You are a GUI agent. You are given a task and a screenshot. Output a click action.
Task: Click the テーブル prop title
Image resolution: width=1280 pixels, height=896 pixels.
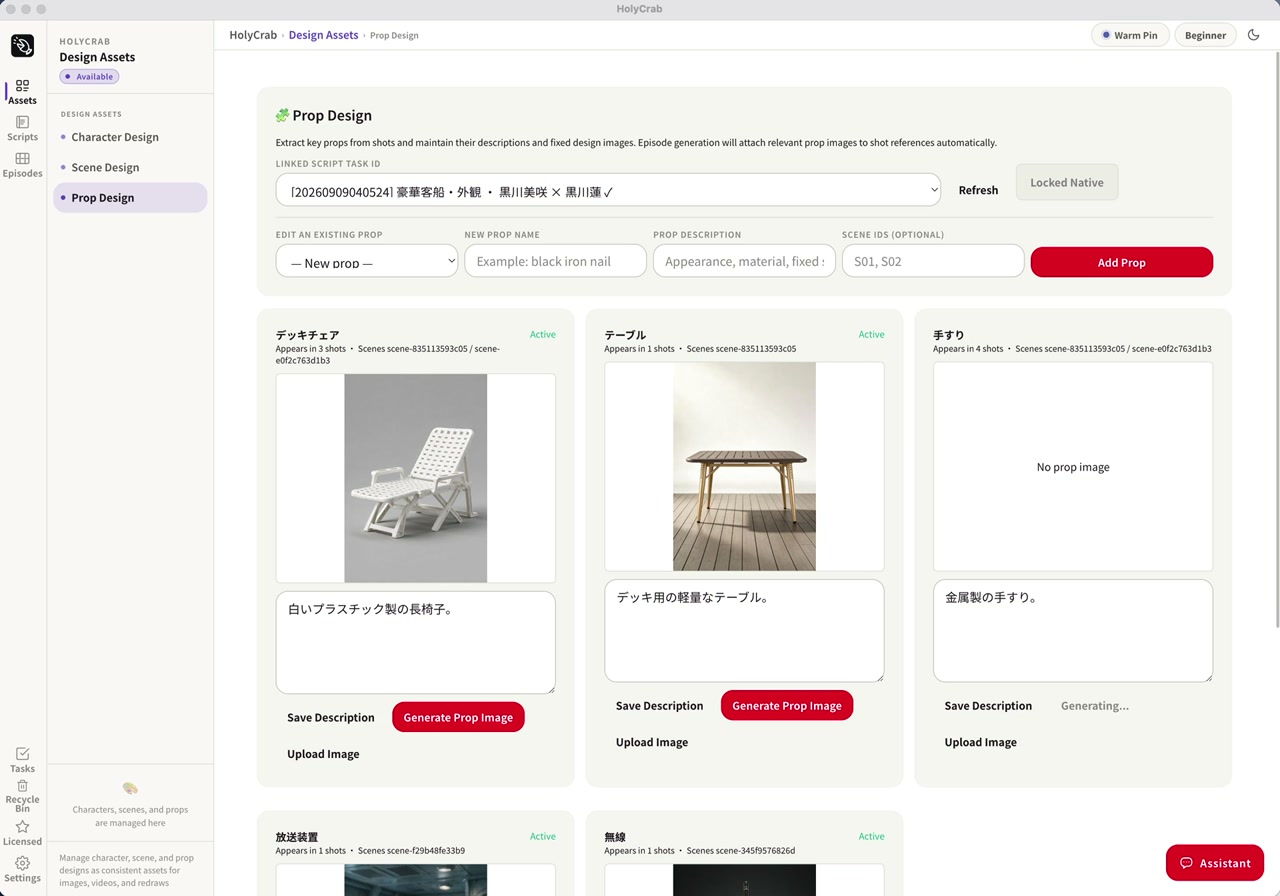click(x=626, y=335)
